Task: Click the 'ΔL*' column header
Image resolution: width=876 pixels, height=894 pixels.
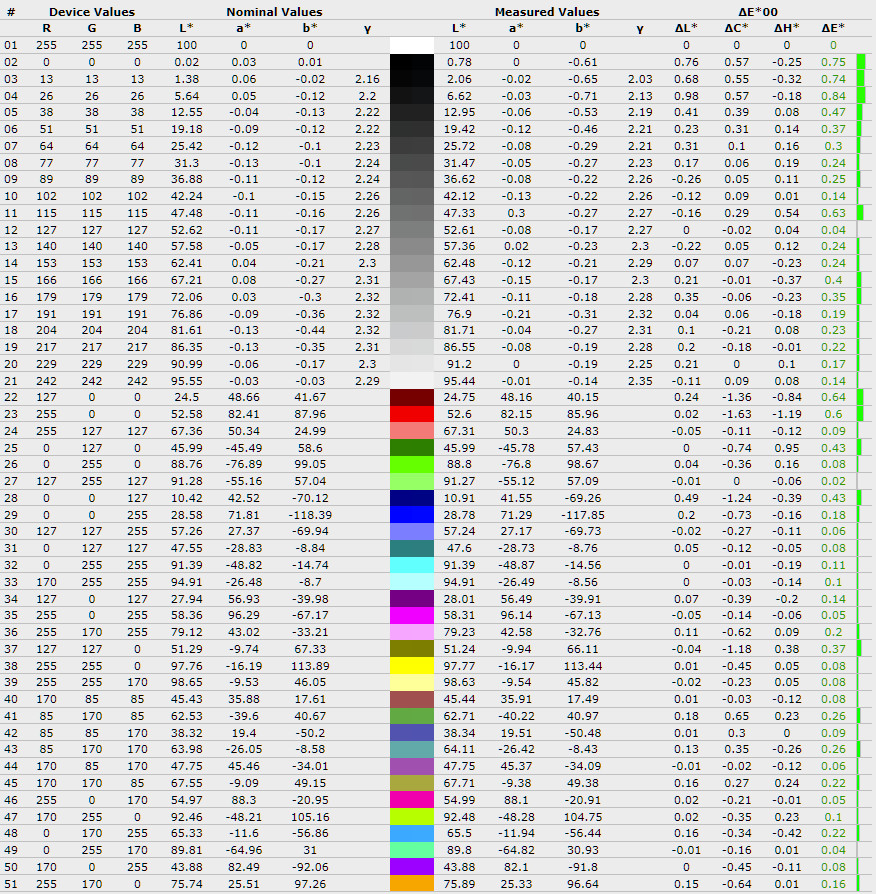Action: [x=686, y=28]
